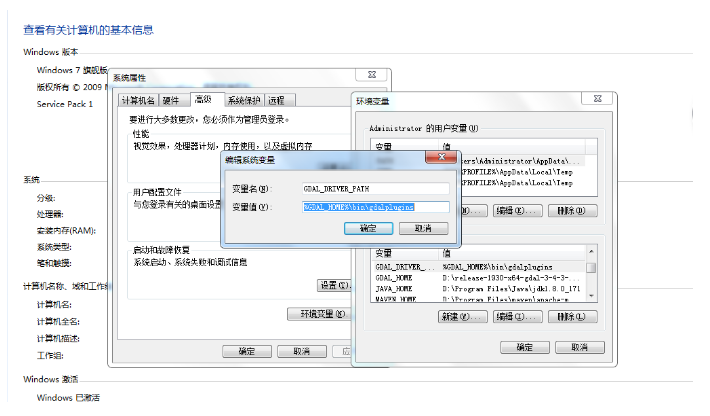Edit the selected system variable
710x416 pixels.
[x=517, y=316]
